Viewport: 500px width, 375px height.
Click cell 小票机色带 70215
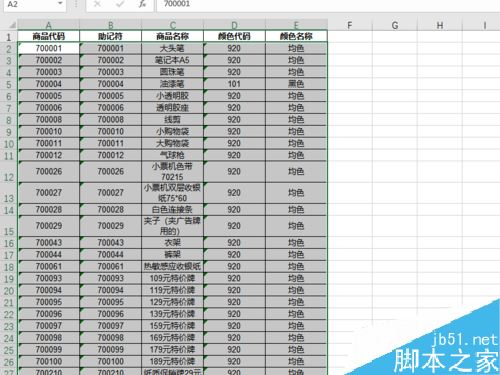coord(173,172)
